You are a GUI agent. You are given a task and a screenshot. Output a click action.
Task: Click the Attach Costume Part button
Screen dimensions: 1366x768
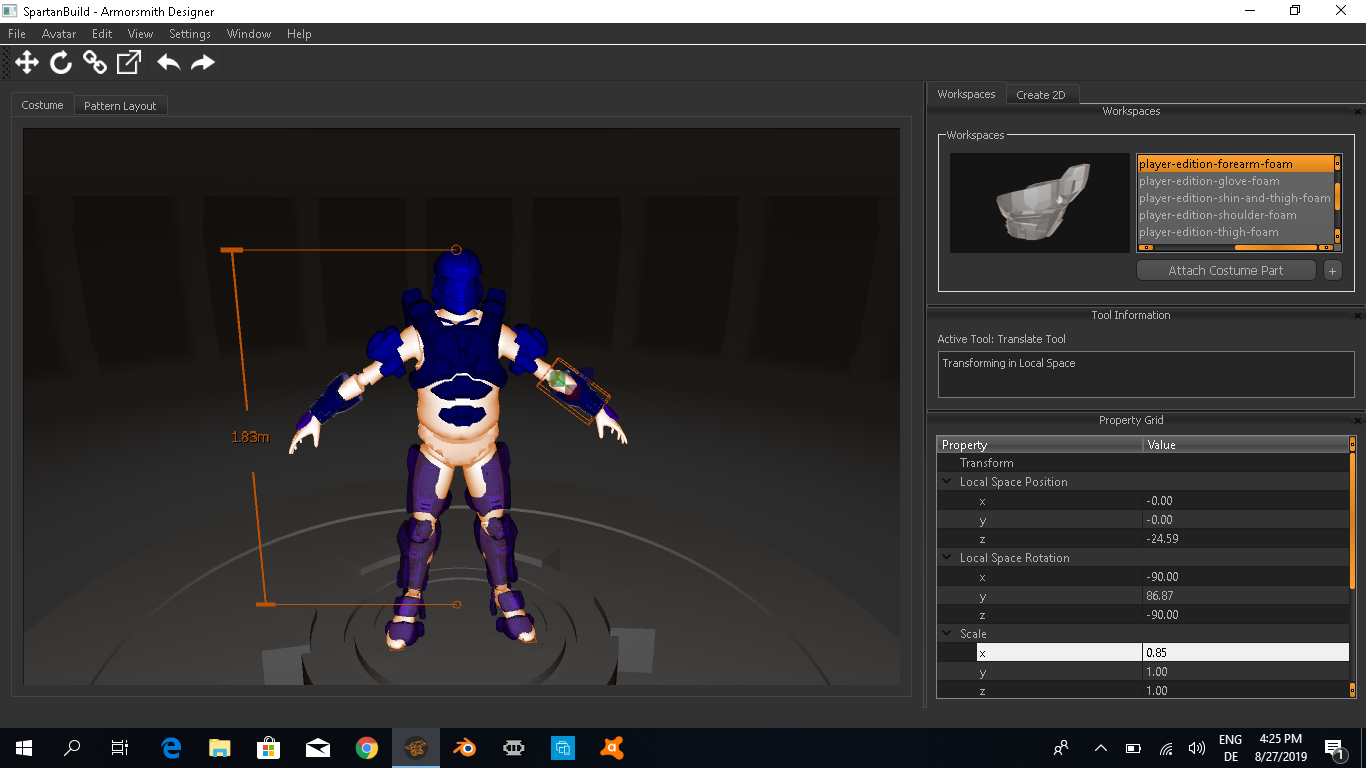coord(1226,271)
